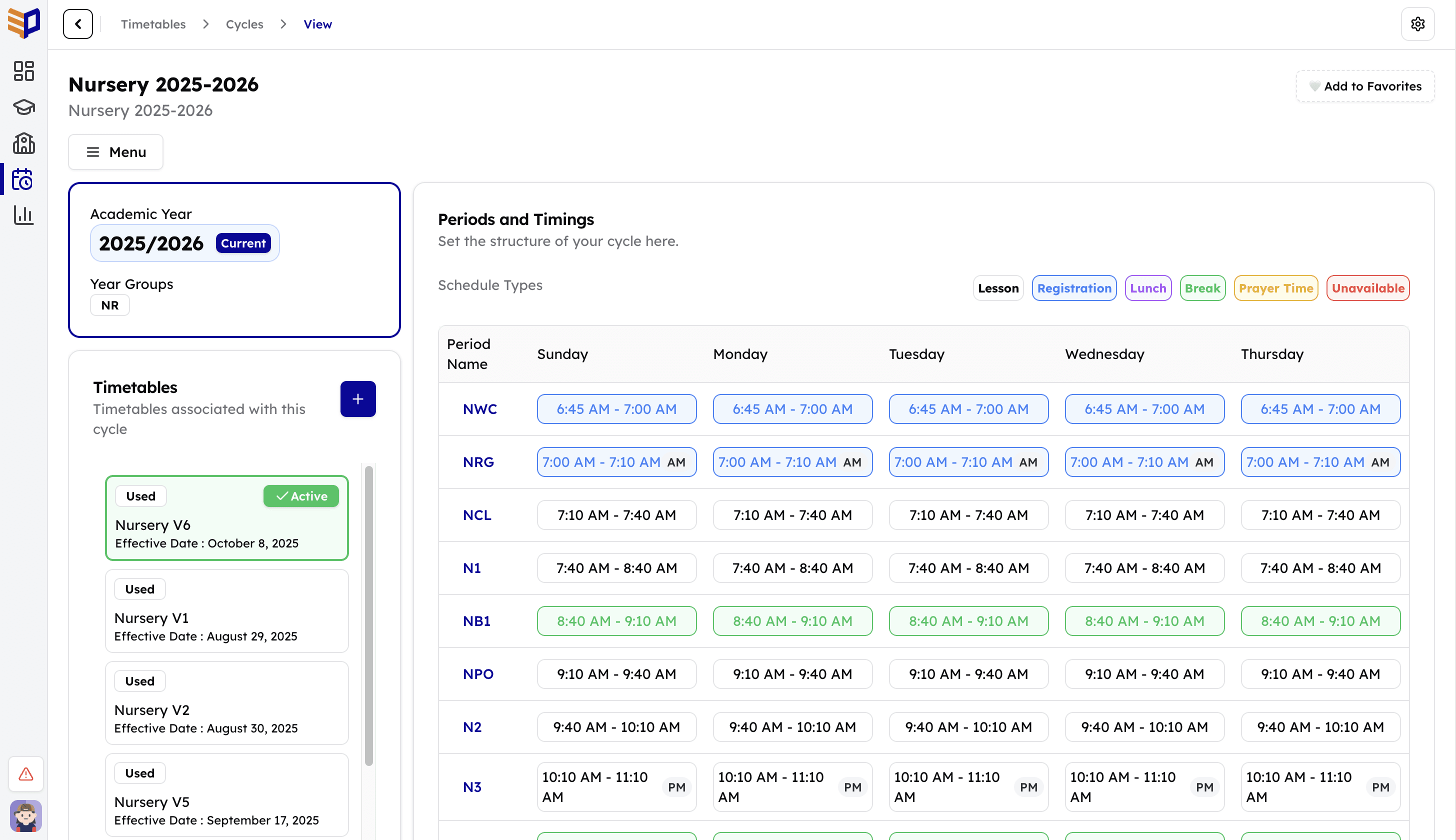This screenshot has width=1456, height=840.
Task: Navigate to Cycles breadcrumb
Action: point(244,24)
